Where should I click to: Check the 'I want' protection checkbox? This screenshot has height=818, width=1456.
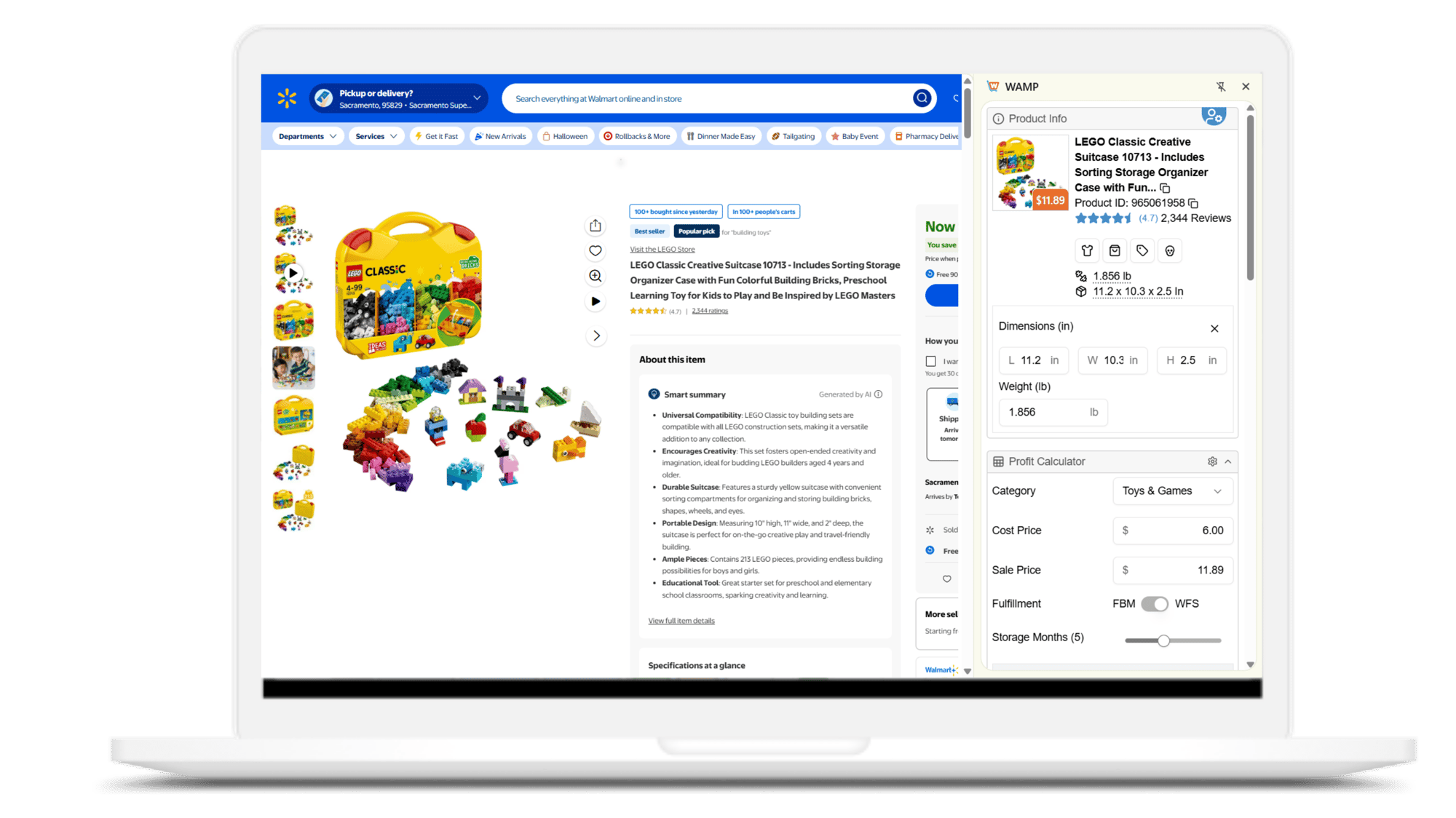tap(930, 362)
